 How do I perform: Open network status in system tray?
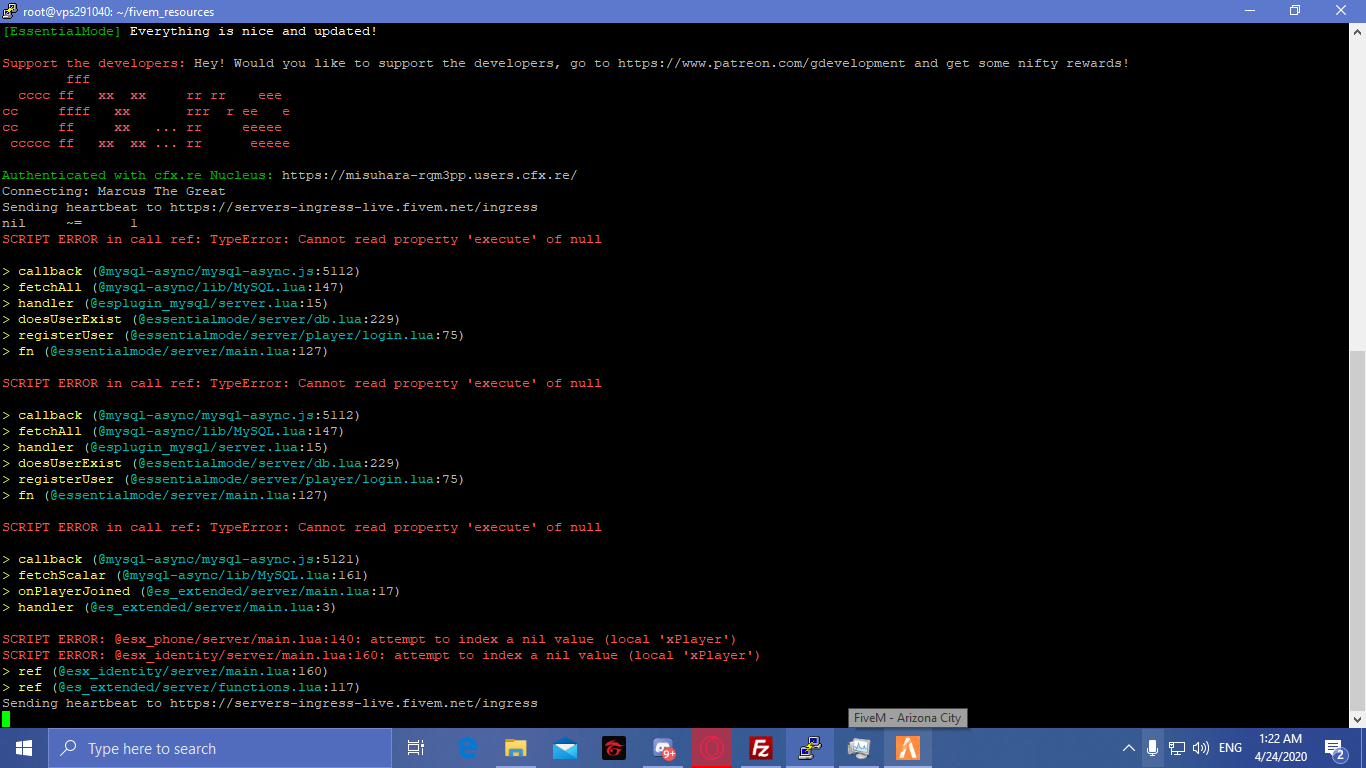(1177, 748)
